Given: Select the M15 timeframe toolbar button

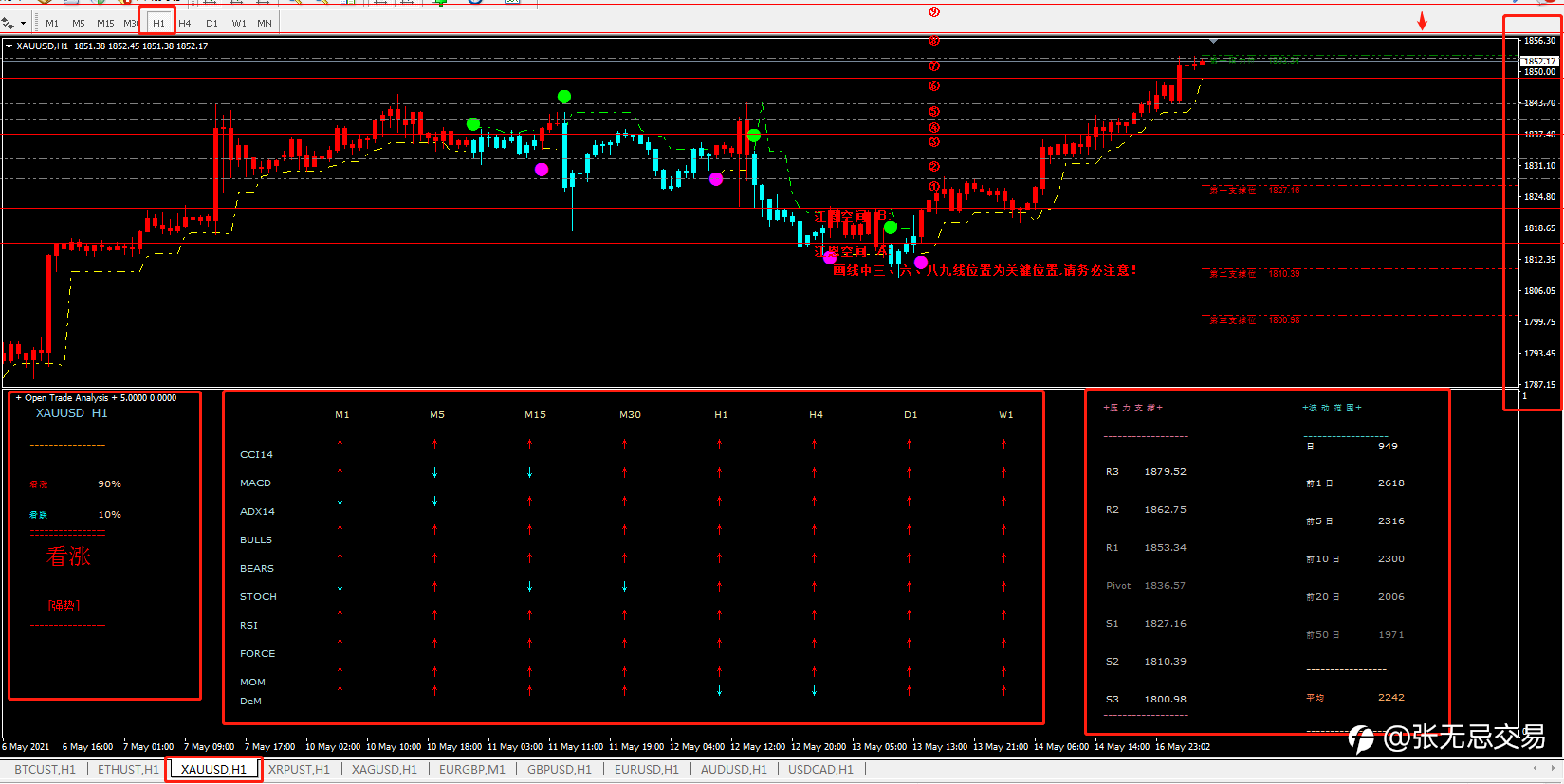Looking at the screenshot, I should click(x=105, y=23).
